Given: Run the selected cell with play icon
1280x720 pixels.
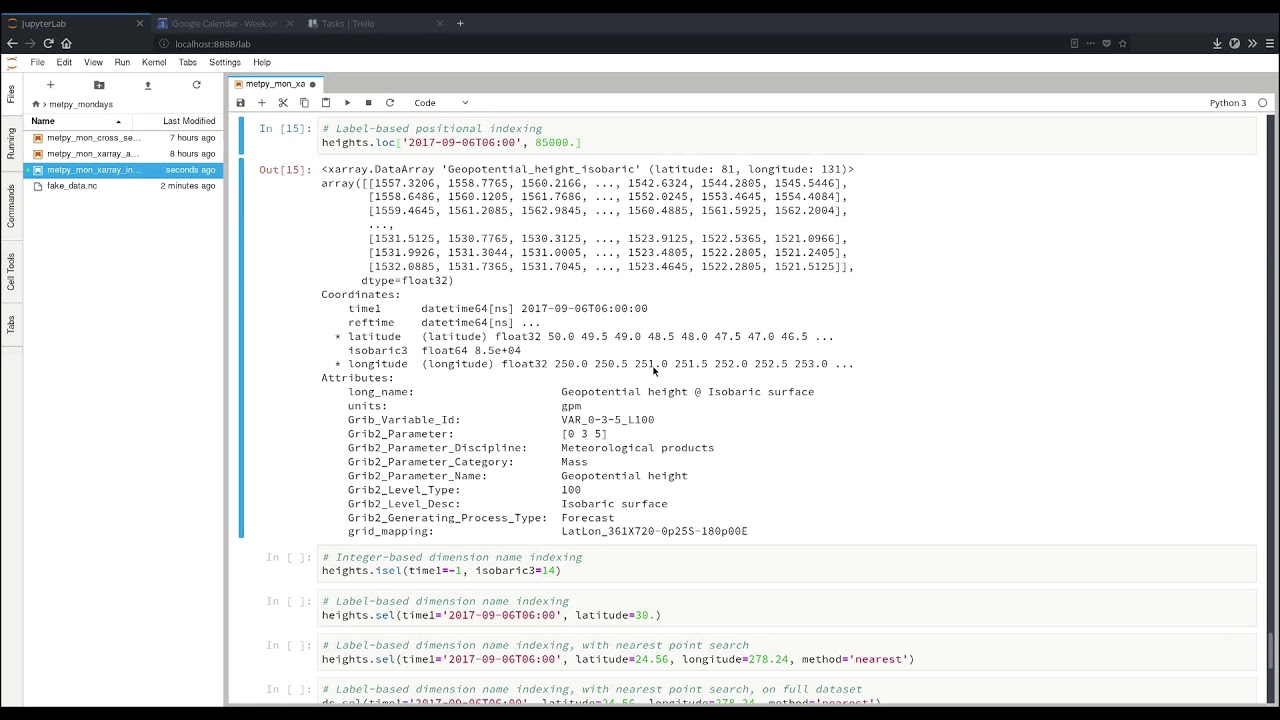Looking at the screenshot, I should click(347, 103).
